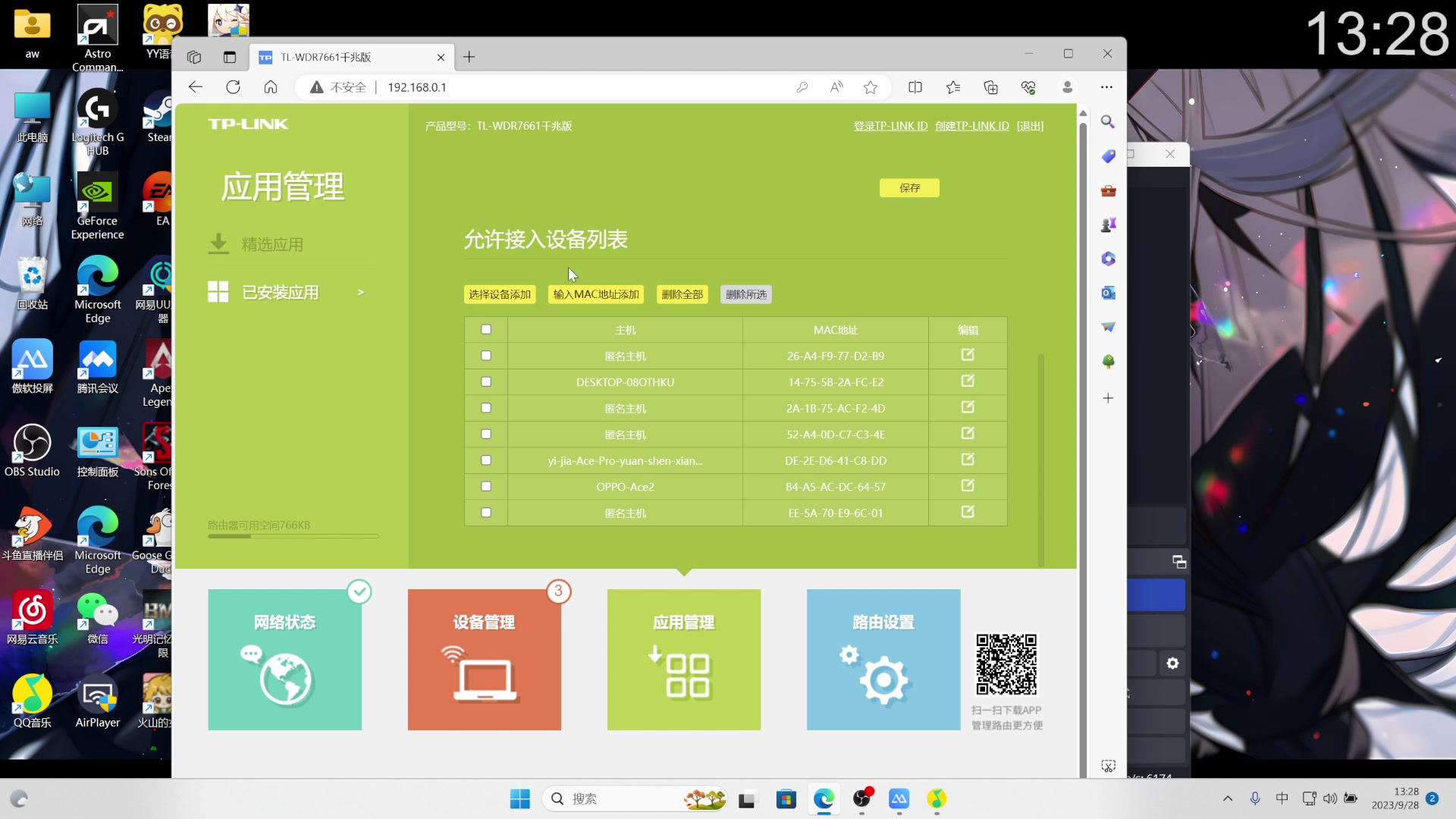The height and width of the screenshot is (819, 1456).
Task: Check the select-all header checkbox
Action: [486, 329]
